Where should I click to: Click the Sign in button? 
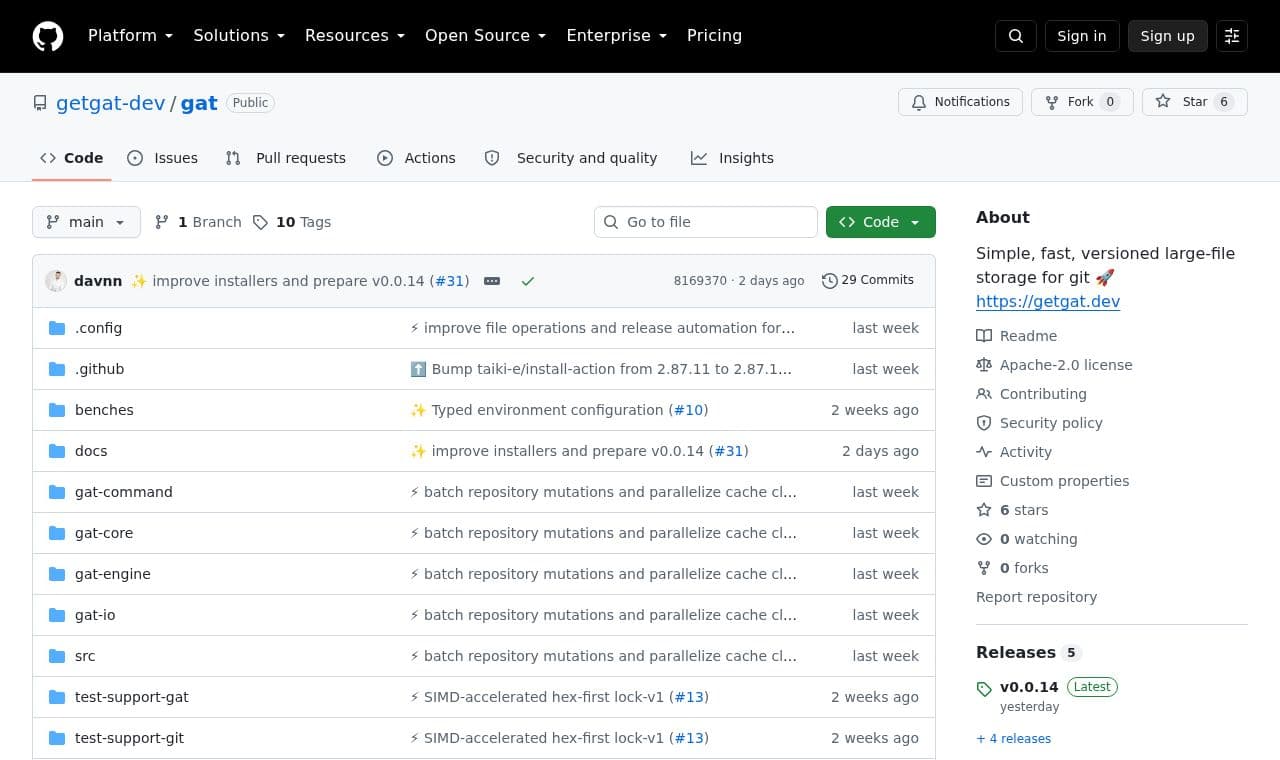tap(1082, 36)
